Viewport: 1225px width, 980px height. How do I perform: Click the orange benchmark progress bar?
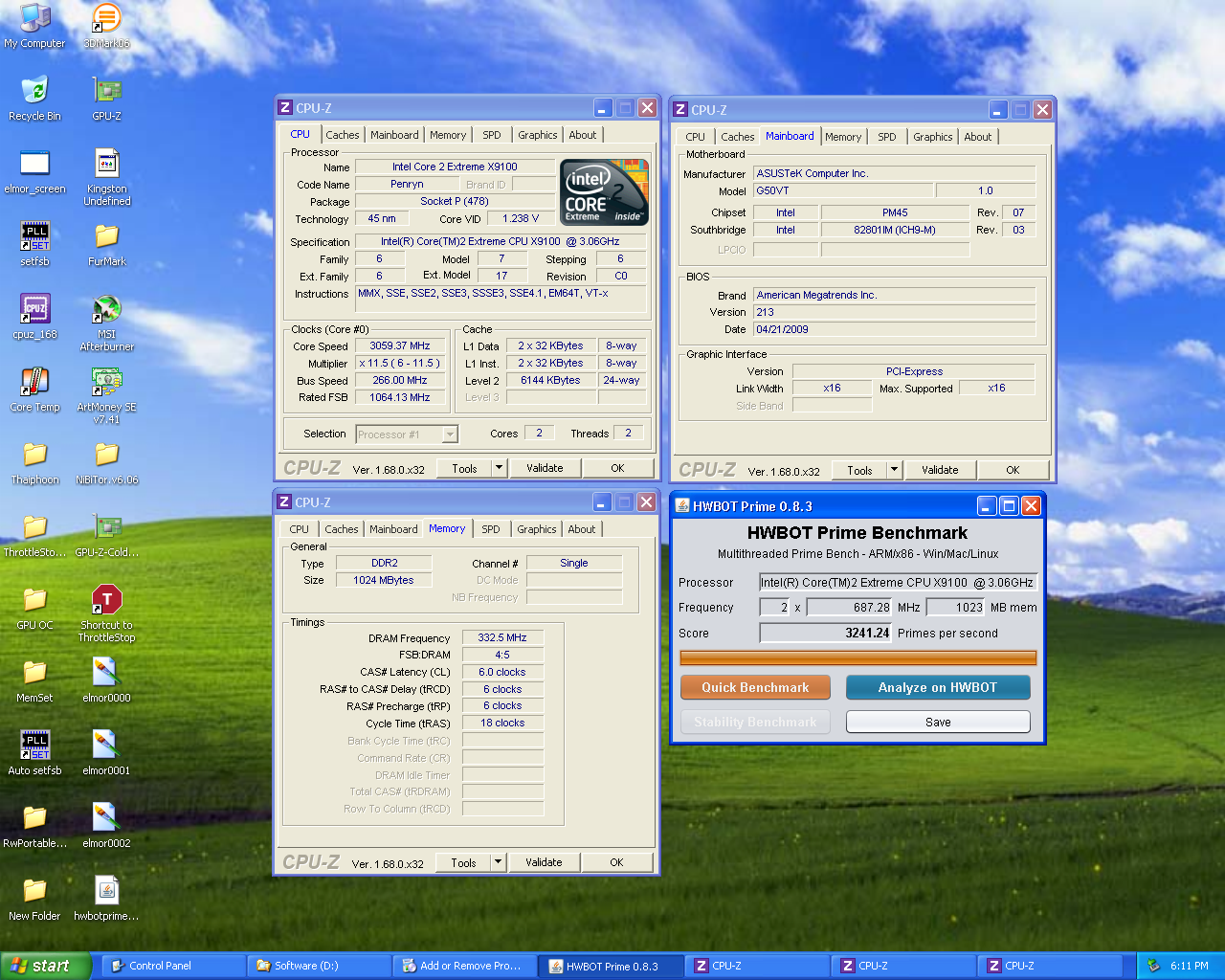tap(858, 657)
